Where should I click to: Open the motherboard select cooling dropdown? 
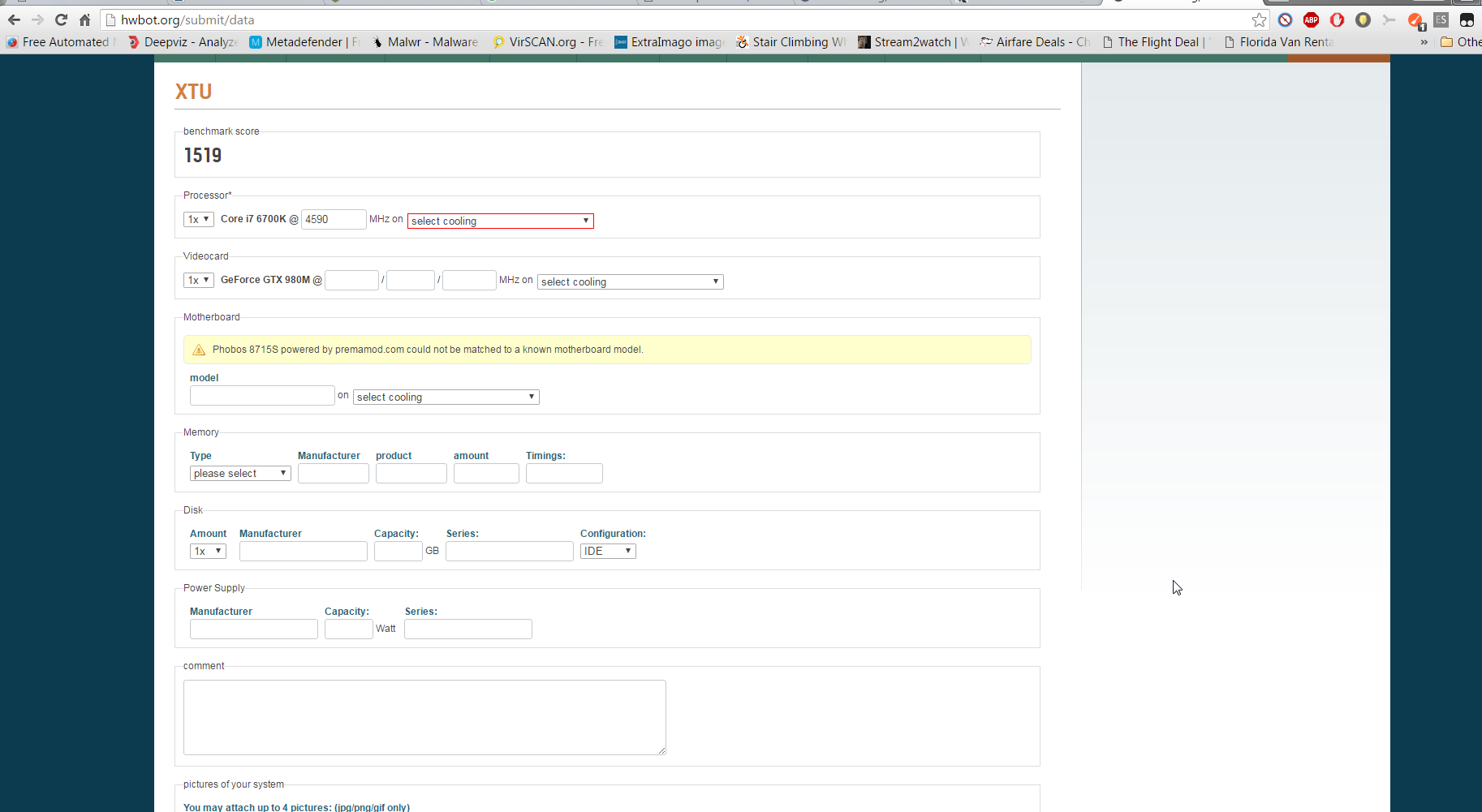pyautogui.click(x=446, y=397)
